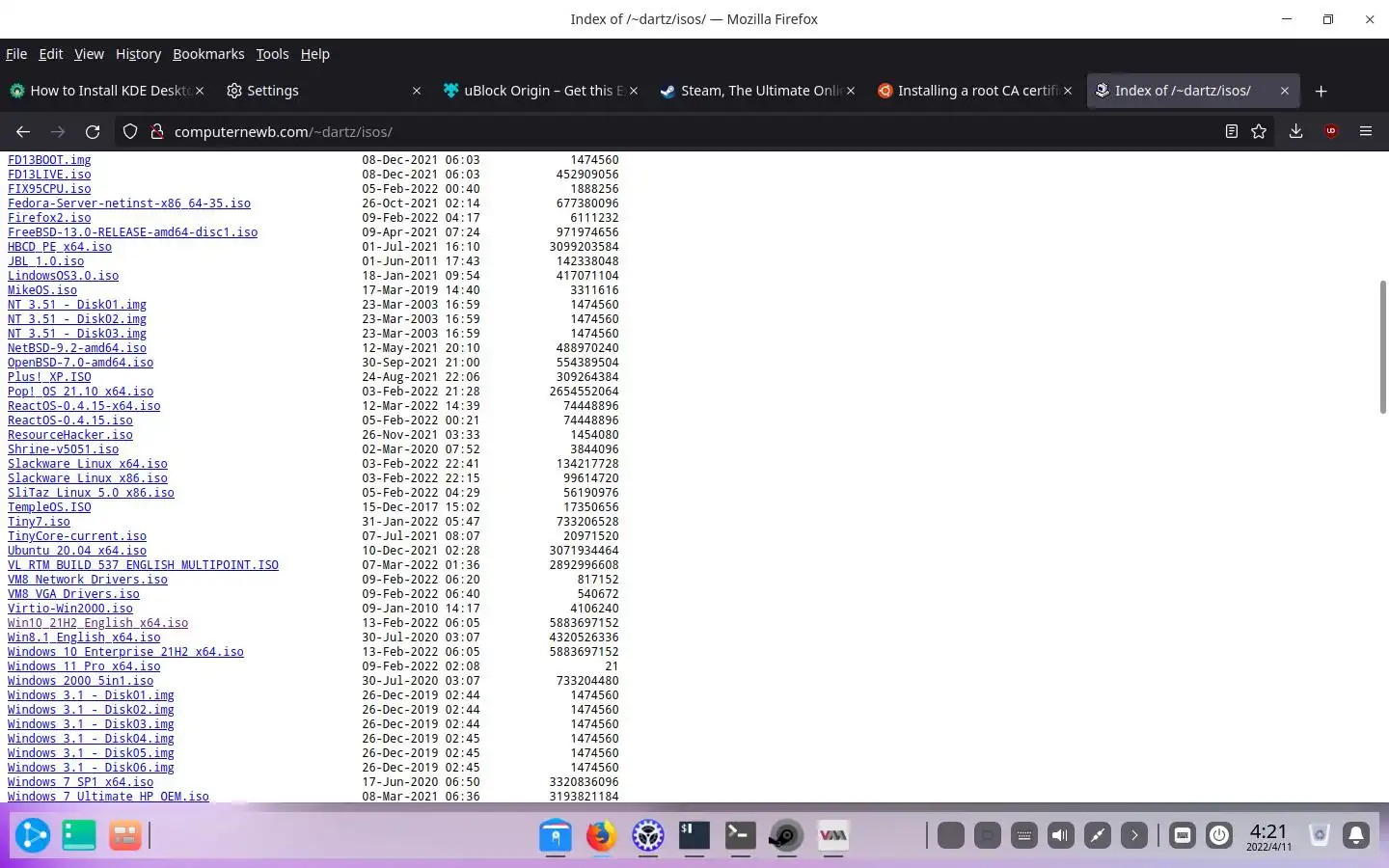This screenshot has height=868, width=1389.
Task: Open the Deepin launcher in the dock
Action: (32, 835)
